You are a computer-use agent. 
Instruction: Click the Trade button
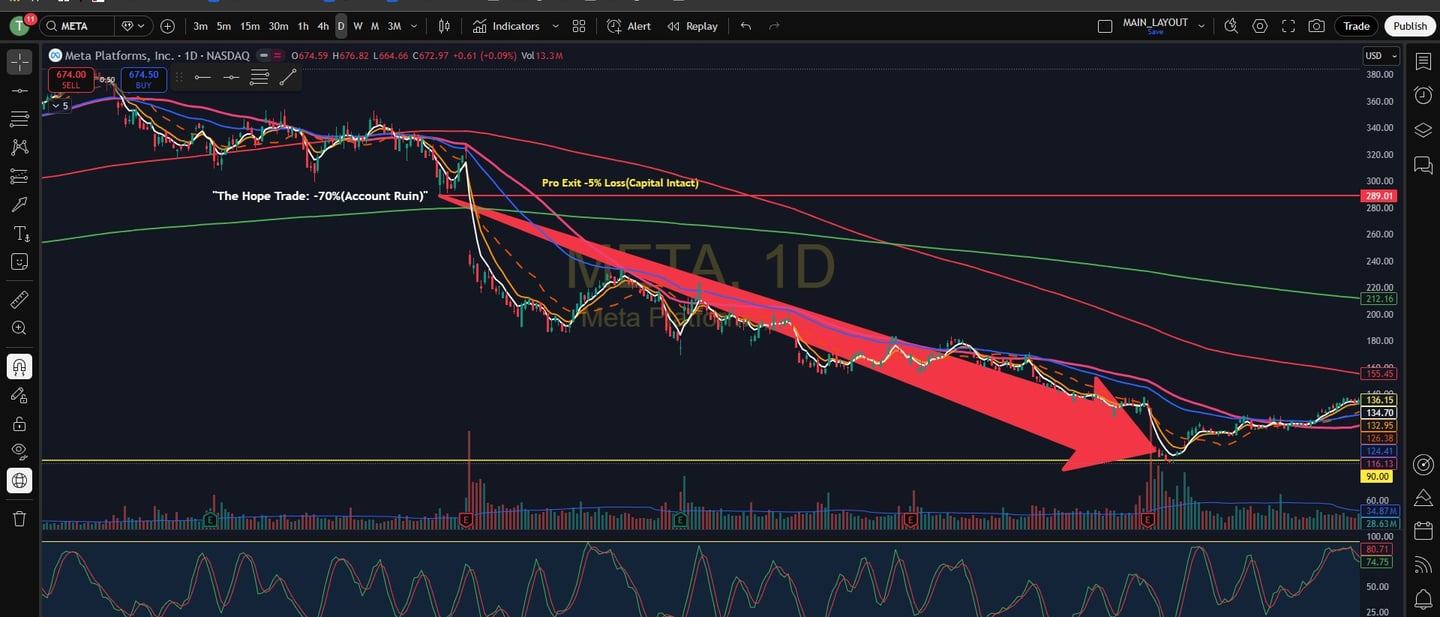point(1356,26)
